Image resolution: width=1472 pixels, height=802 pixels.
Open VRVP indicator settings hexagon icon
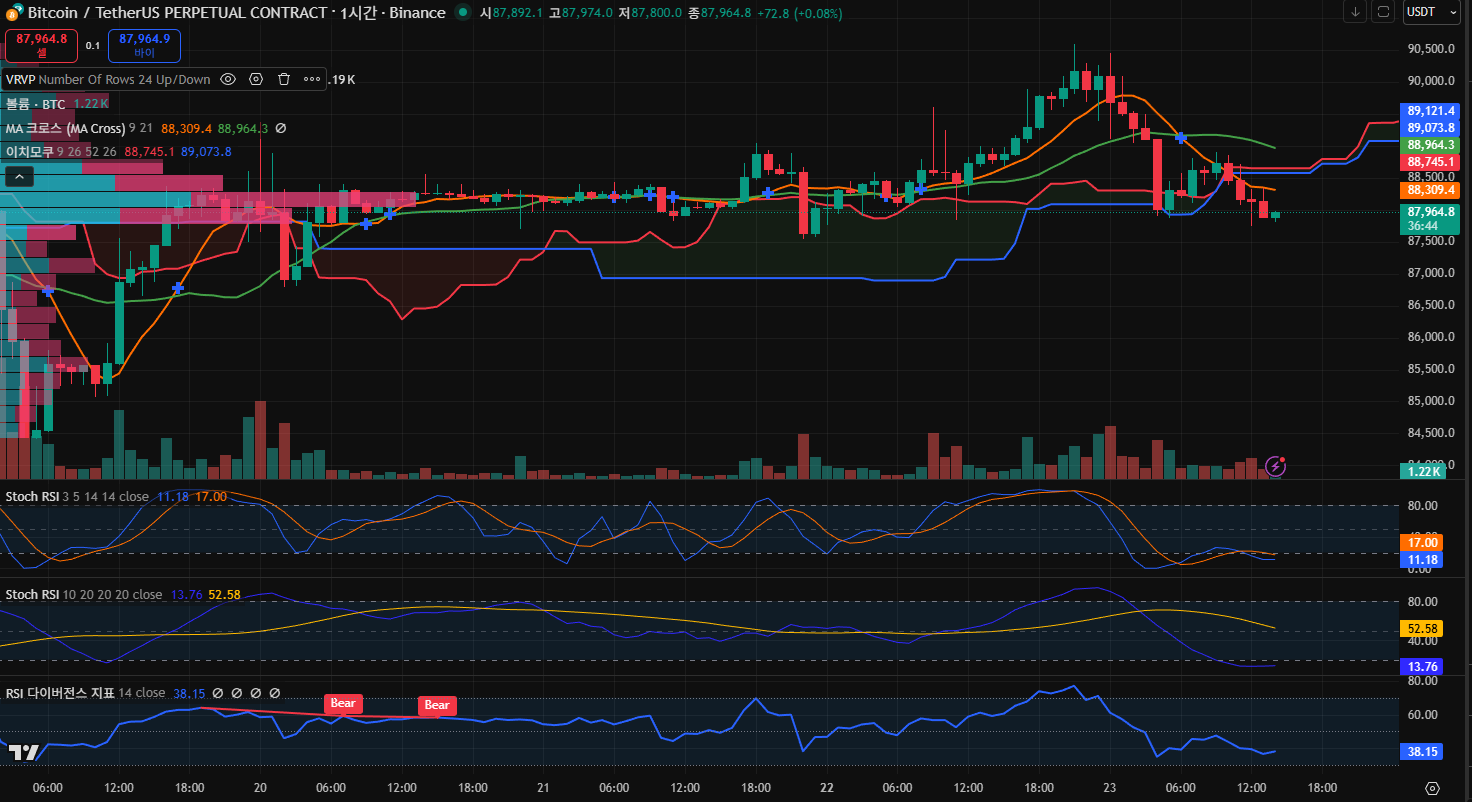[x=256, y=79]
